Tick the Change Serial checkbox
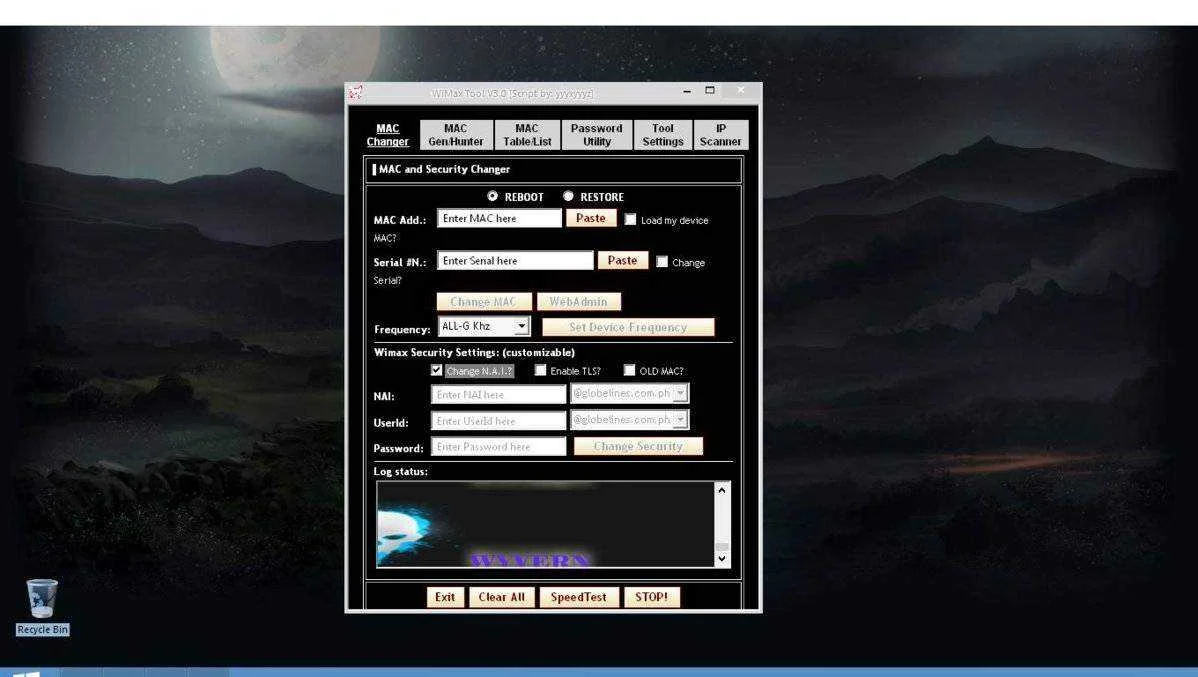 (662, 261)
